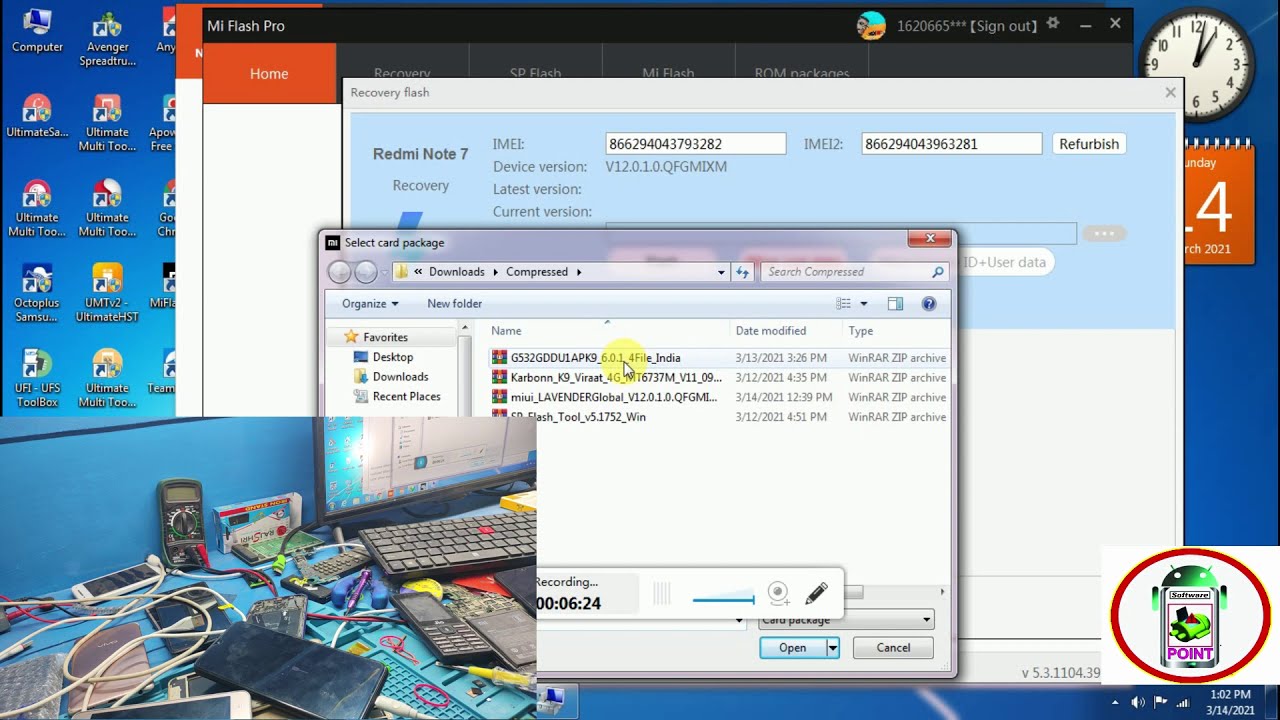Expand the Compressed breadcrumb arrow
1280x720 pixels.
(x=578, y=272)
